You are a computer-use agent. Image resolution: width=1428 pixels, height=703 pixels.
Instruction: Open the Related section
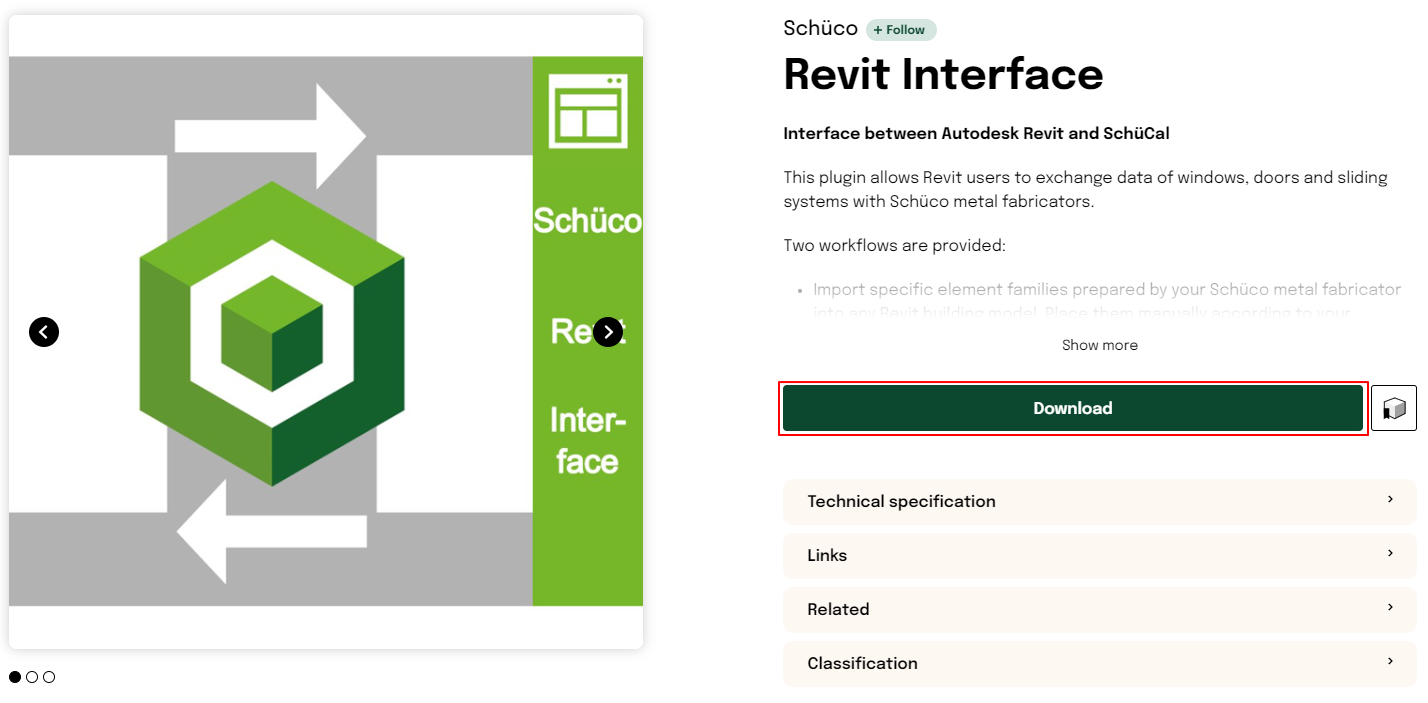pyautogui.click(x=838, y=610)
